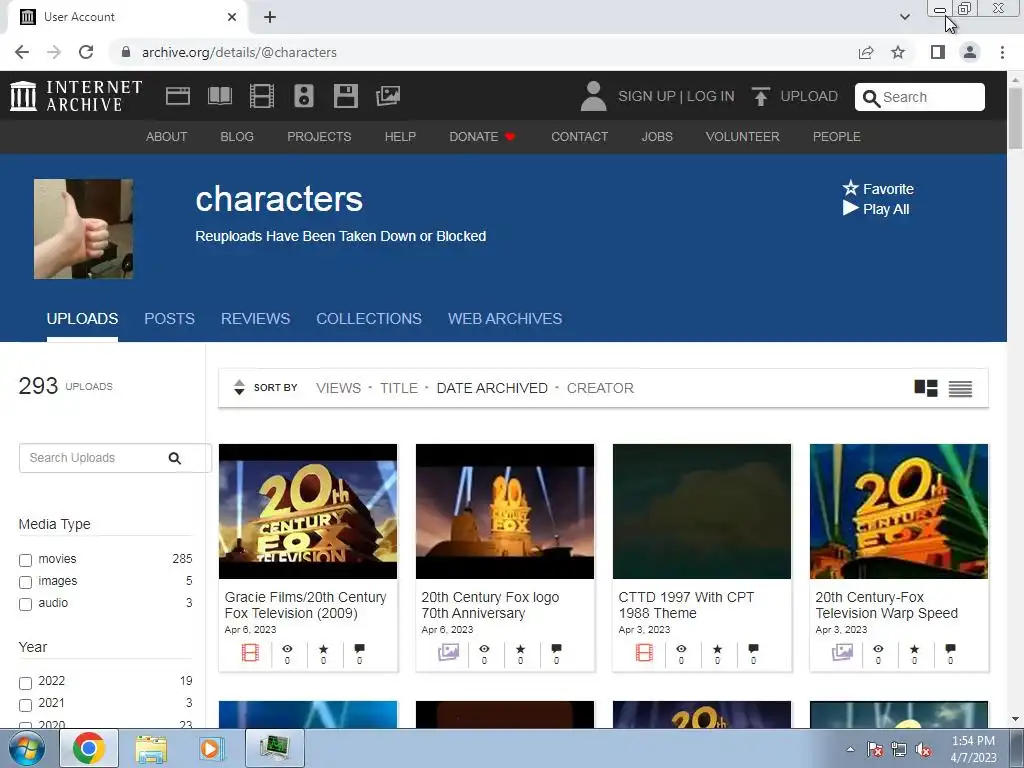Screen dimensions: 1024x768
Task: Open the BLOG menu item
Action: point(237,136)
